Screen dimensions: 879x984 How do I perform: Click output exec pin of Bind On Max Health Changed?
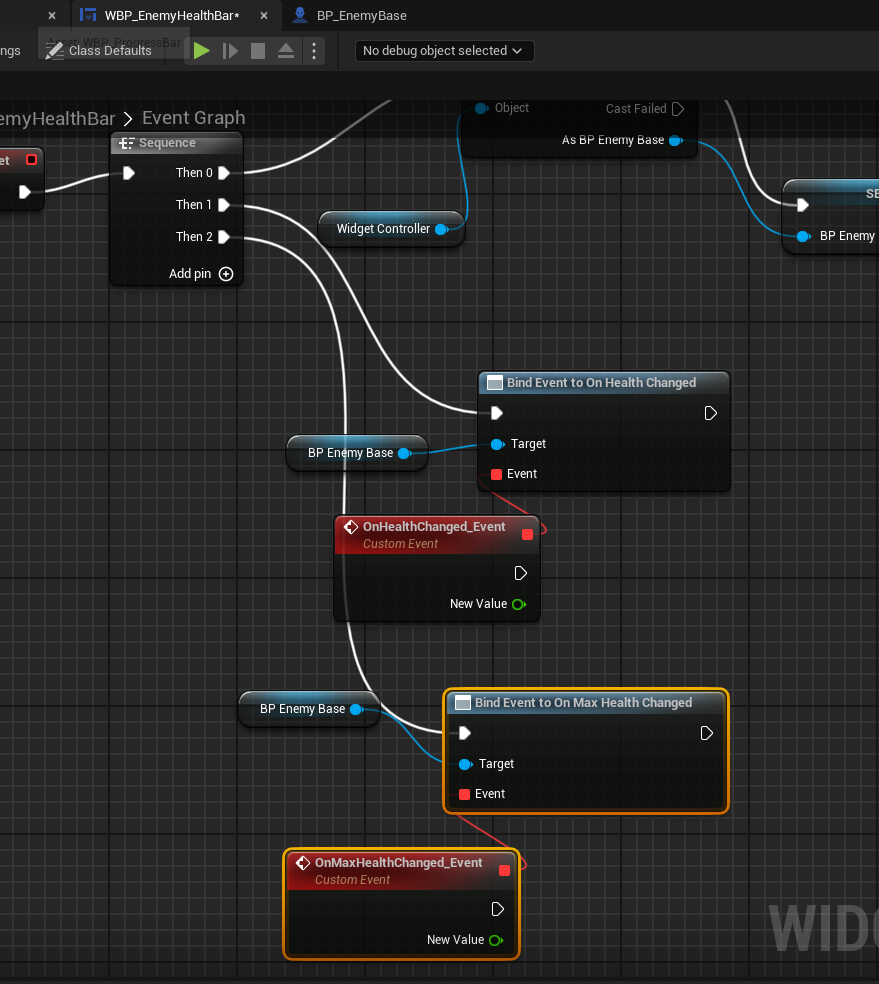706,734
